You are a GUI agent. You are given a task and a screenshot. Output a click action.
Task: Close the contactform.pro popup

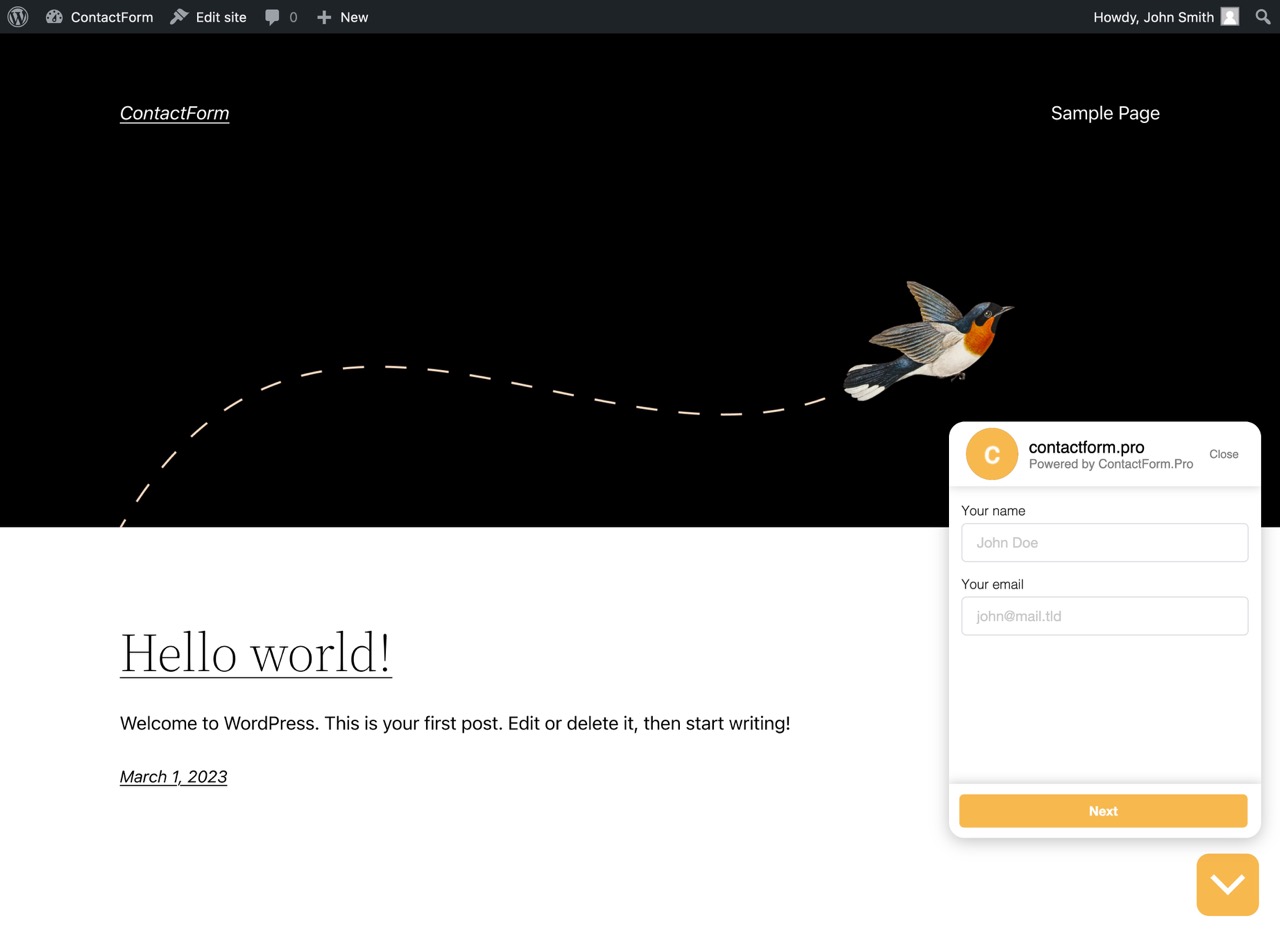(x=1223, y=454)
